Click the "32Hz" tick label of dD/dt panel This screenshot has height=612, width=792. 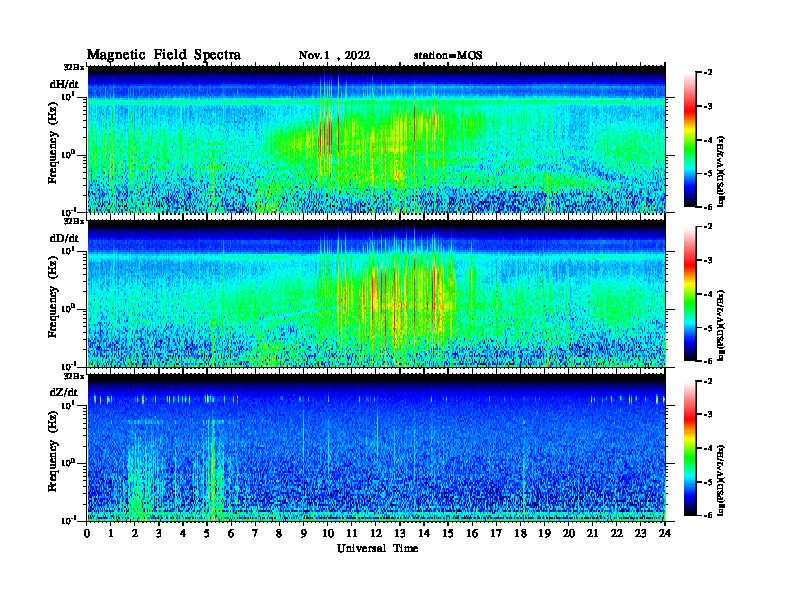click(74, 221)
